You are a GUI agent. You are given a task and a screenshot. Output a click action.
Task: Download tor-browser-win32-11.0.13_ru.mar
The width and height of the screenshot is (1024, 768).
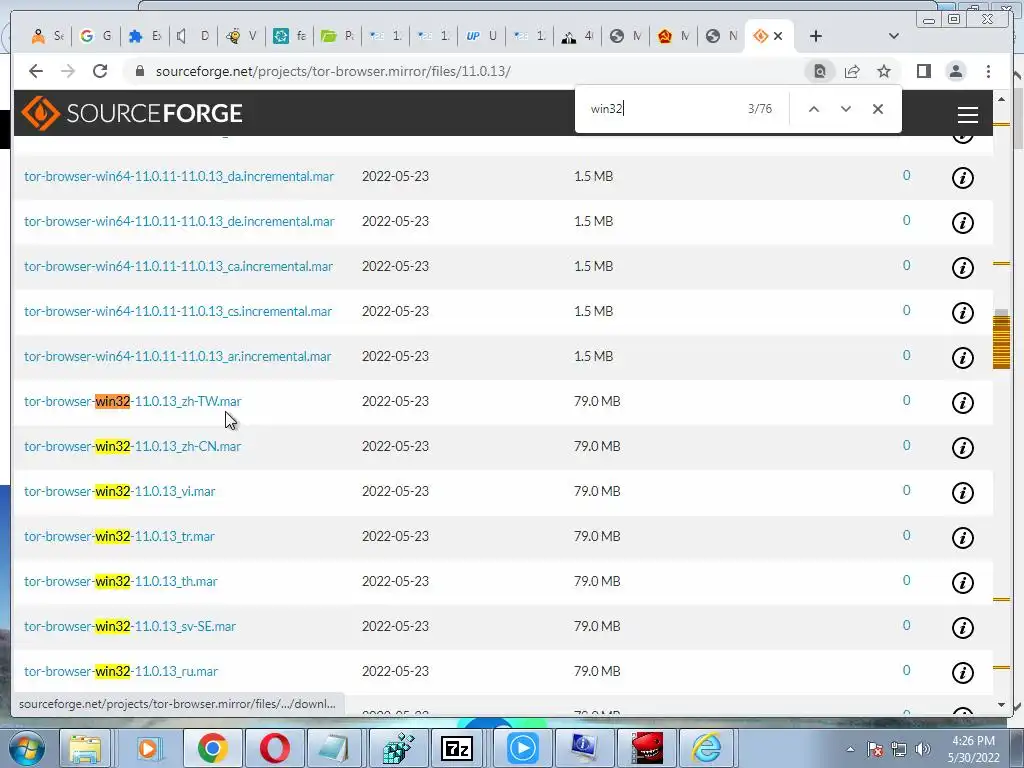coord(121,671)
